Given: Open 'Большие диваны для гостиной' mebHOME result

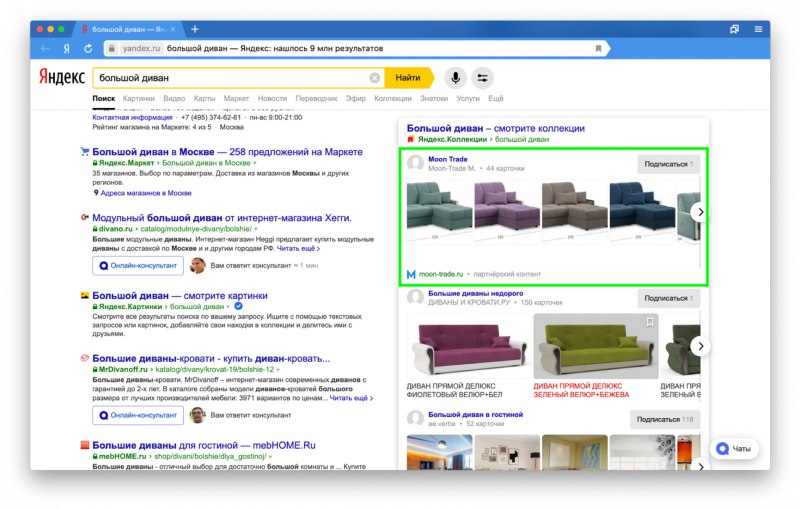Looking at the screenshot, I should tap(204, 445).
